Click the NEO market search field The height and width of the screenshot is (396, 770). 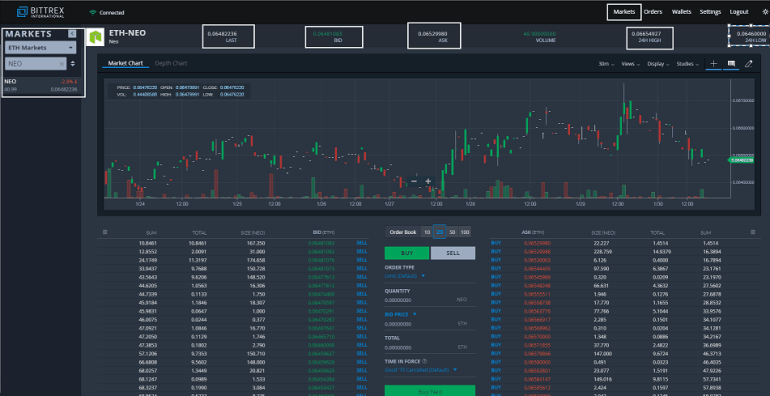pyautogui.click(x=35, y=63)
